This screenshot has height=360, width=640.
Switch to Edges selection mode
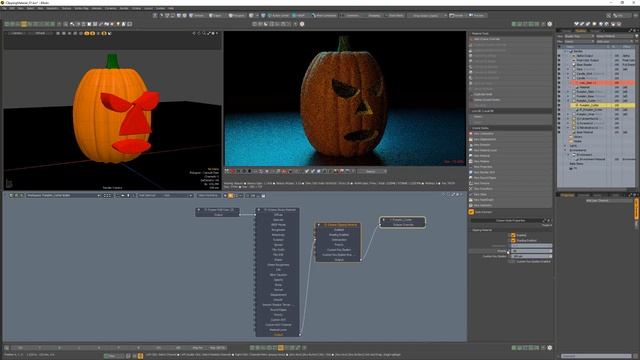[x=215, y=16]
